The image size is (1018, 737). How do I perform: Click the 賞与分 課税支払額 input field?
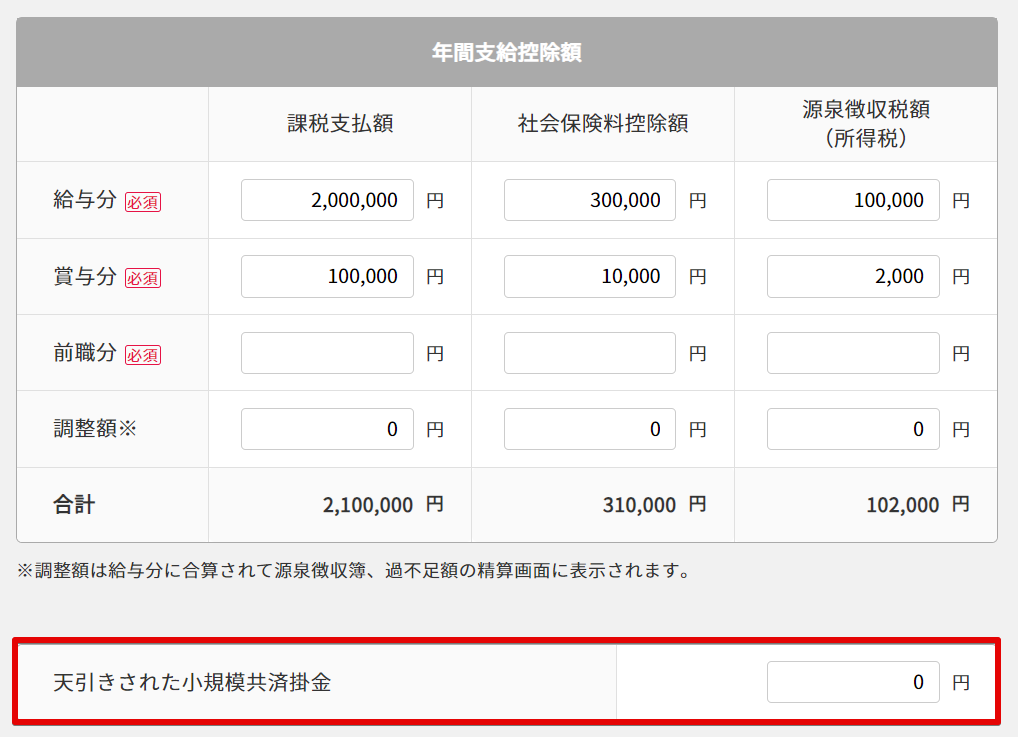(327, 276)
